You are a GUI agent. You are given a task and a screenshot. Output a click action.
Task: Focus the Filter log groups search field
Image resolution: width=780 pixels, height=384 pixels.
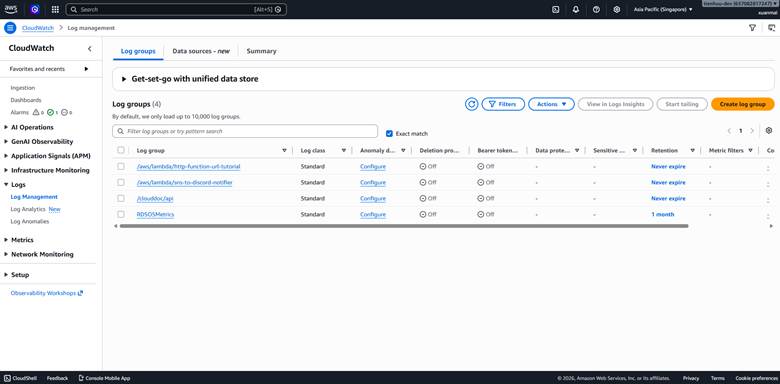[x=245, y=131]
